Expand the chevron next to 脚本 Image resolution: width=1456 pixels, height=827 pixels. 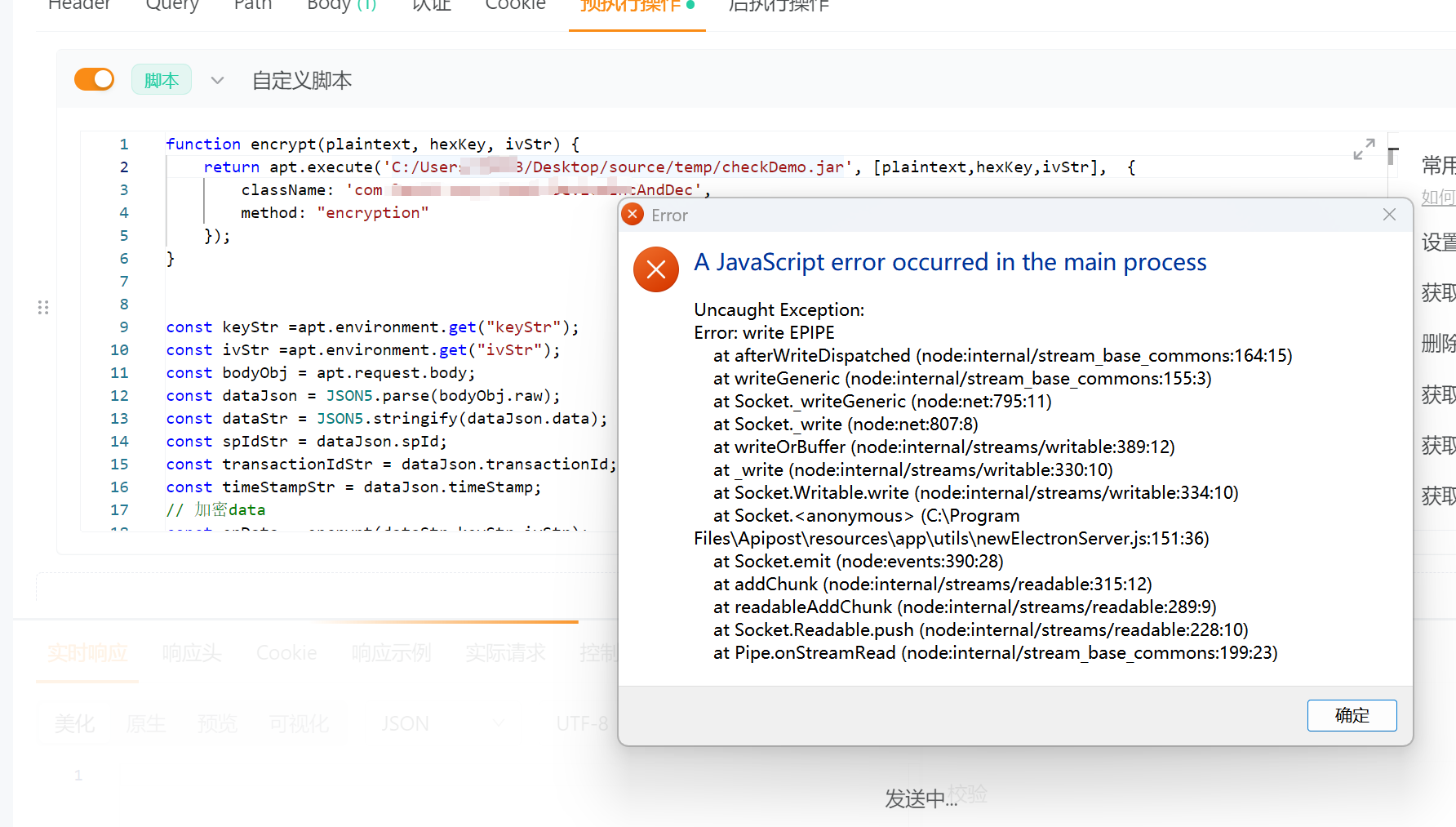tap(217, 80)
